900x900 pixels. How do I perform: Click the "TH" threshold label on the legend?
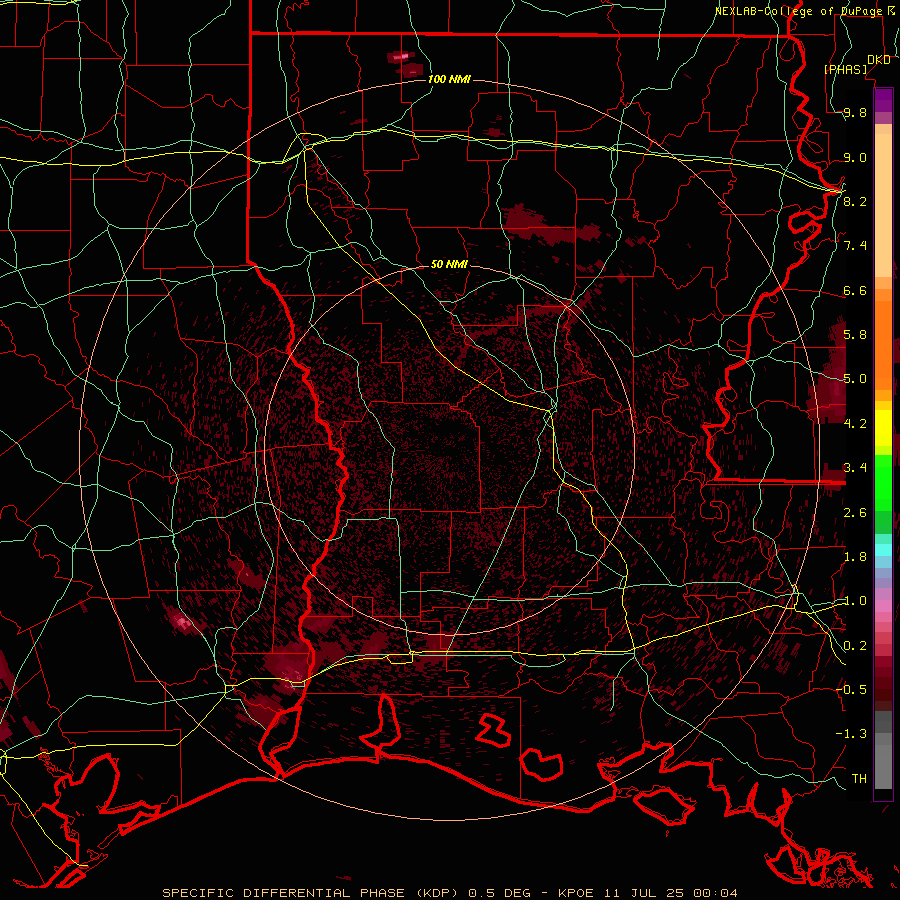click(x=859, y=779)
